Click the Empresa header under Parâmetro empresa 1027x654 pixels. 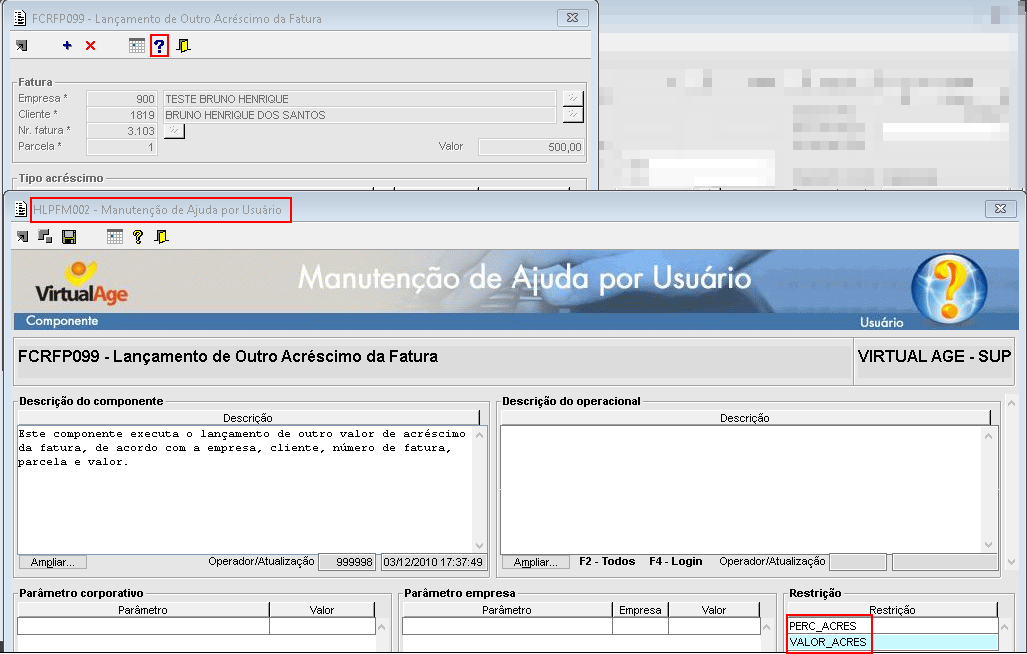point(640,609)
